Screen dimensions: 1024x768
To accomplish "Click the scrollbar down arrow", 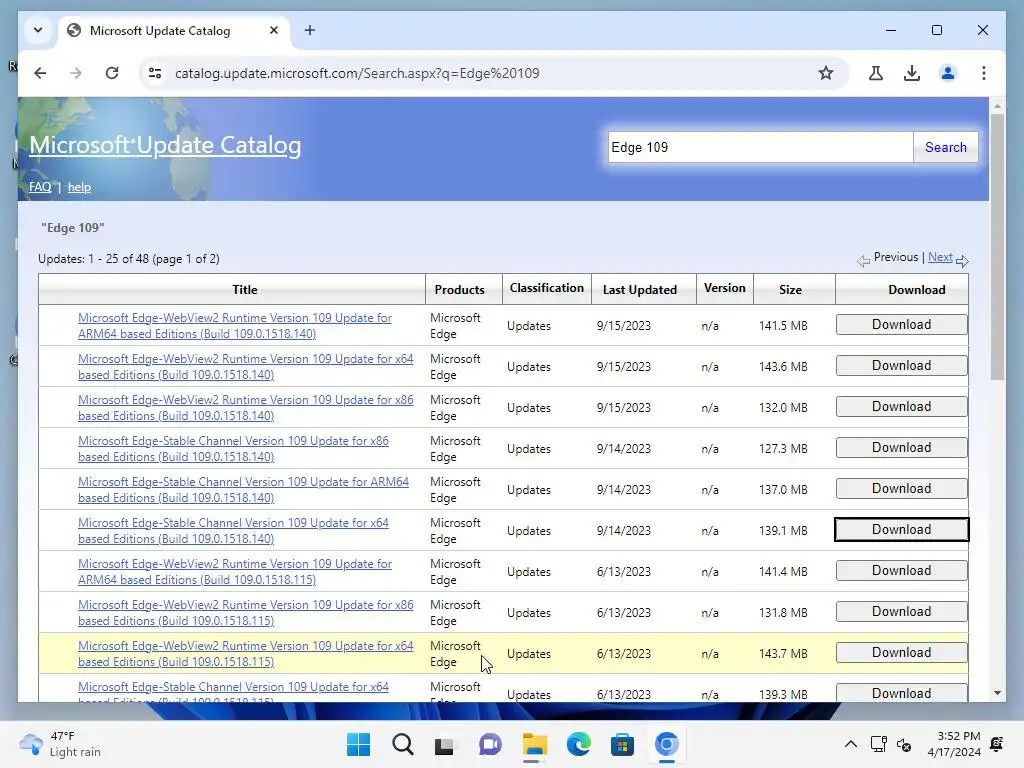I will (x=997, y=694).
